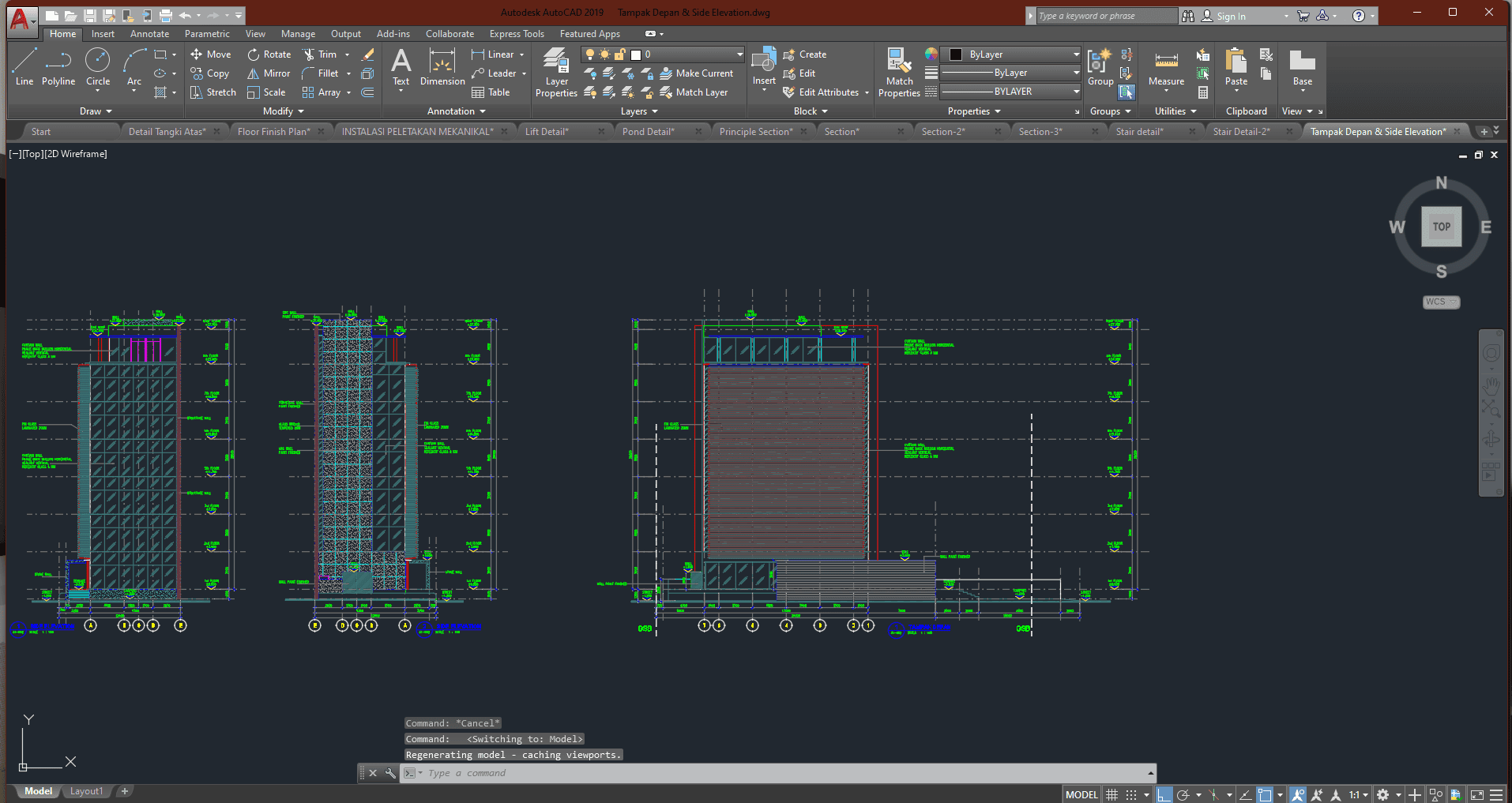Toggle Object Snap in status bar

pos(1265,794)
